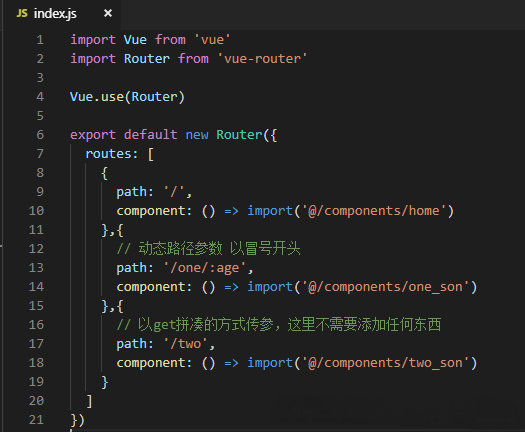Image resolution: width=525 pixels, height=432 pixels.
Task: Click line number 21 in gutter
Action: click(36, 420)
